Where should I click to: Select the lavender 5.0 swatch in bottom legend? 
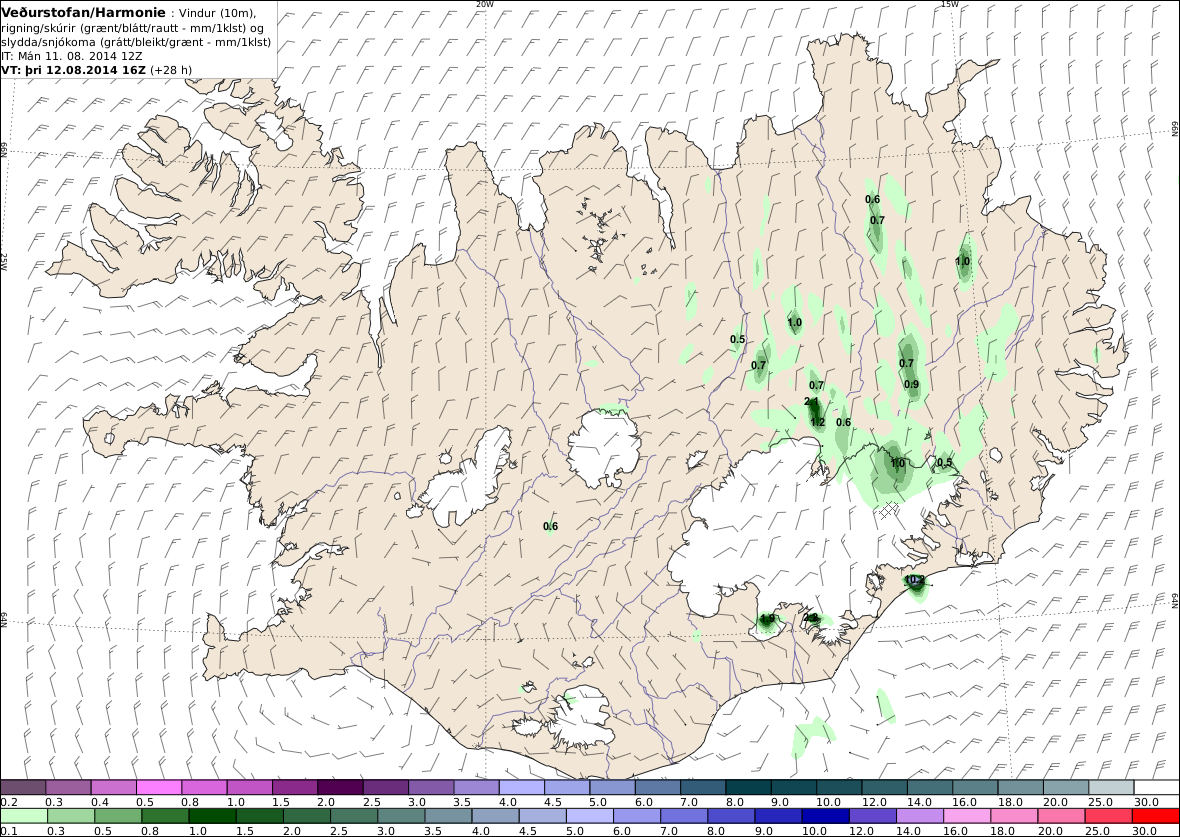click(x=590, y=816)
